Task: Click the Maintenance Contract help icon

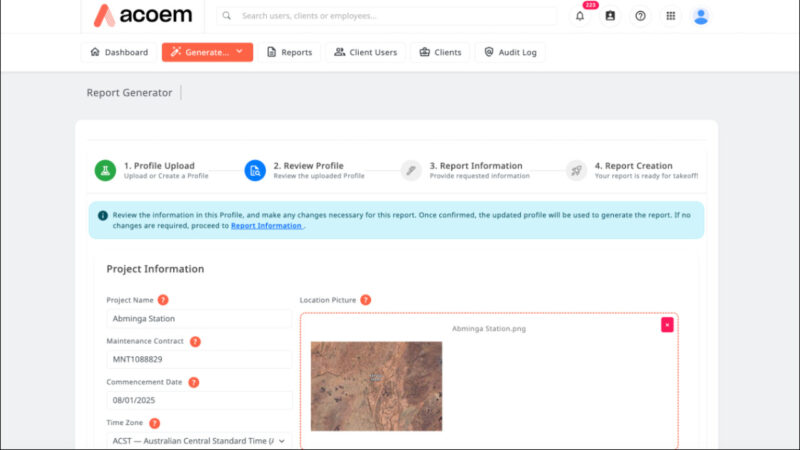Action: click(x=195, y=341)
